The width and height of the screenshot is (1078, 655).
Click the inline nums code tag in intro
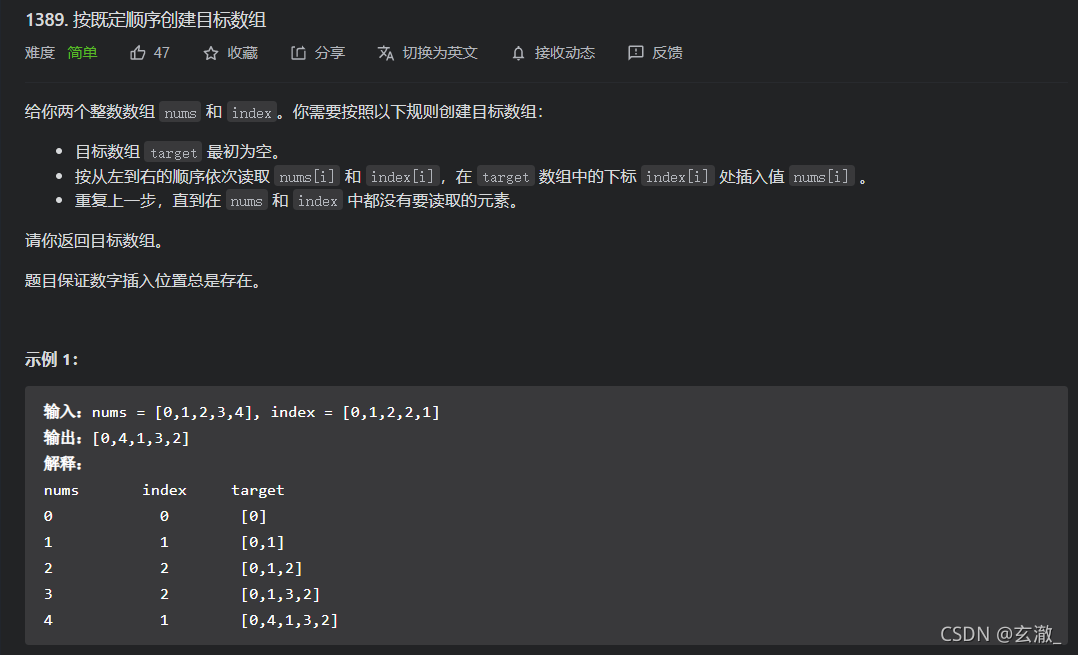click(180, 113)
